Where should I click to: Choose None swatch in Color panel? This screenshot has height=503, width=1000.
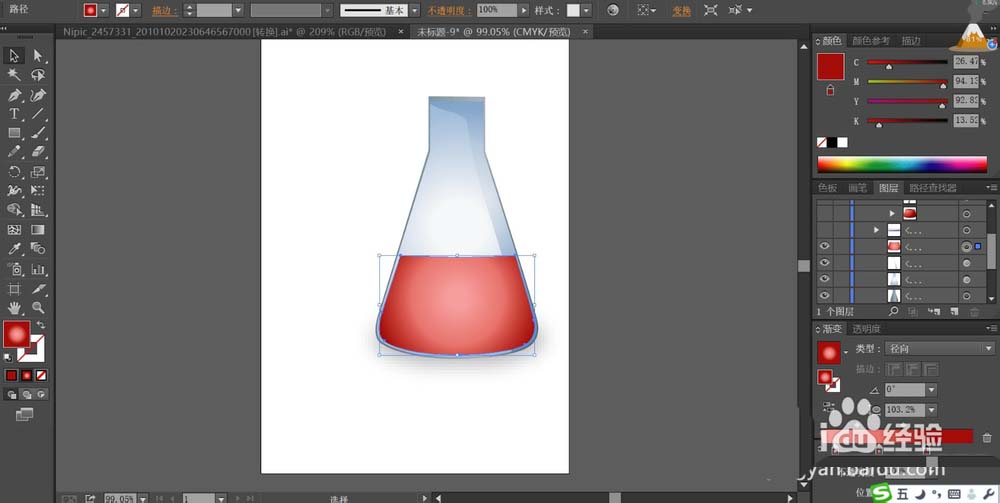(x=822, y=143)
